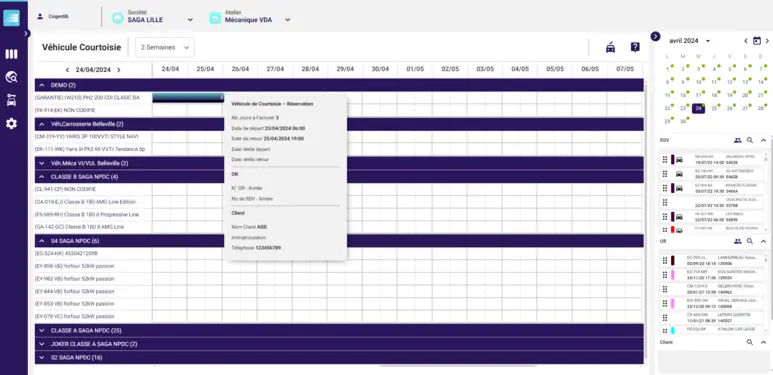773x375 pixels.
Task: Collapse the DEMO (2) vehicle group
Action: 41,85
